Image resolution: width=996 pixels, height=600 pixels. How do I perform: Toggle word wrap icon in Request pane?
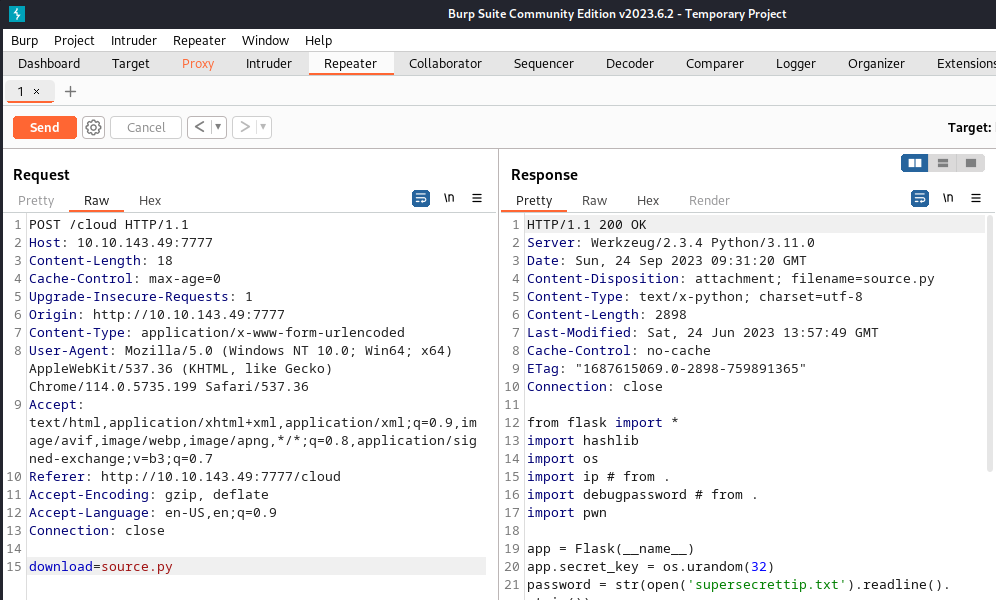click(x=421, y=198)
